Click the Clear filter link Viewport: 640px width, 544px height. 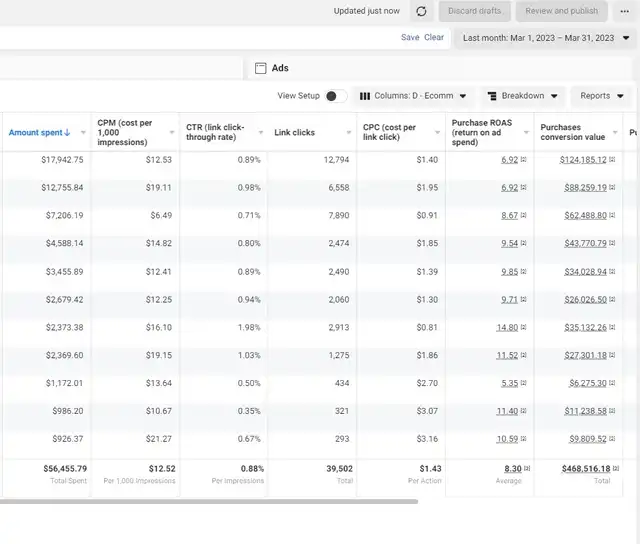[x=434, y=38]
